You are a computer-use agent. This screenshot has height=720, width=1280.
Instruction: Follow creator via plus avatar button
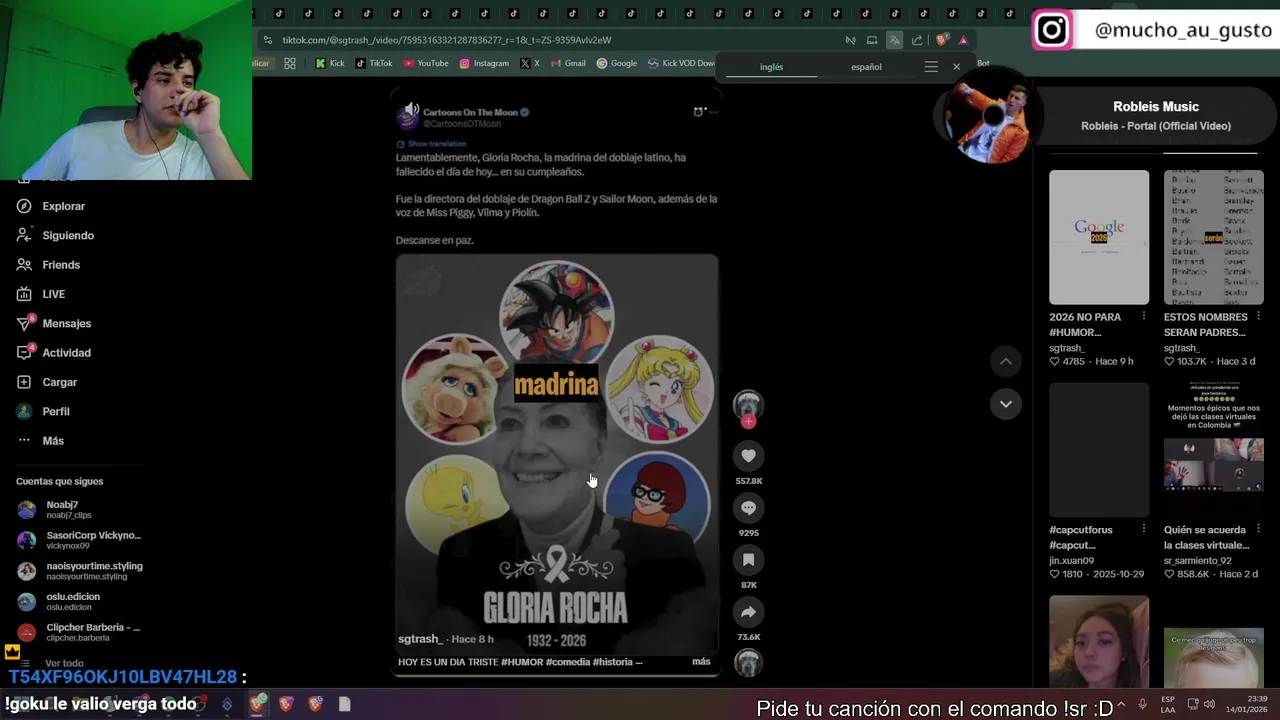[748, 422]
